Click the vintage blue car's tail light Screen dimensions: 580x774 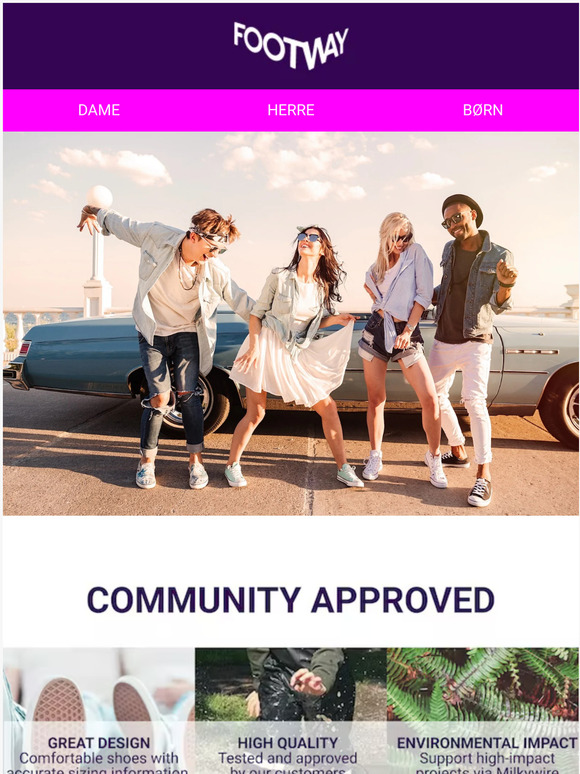[x=24, y=348]
